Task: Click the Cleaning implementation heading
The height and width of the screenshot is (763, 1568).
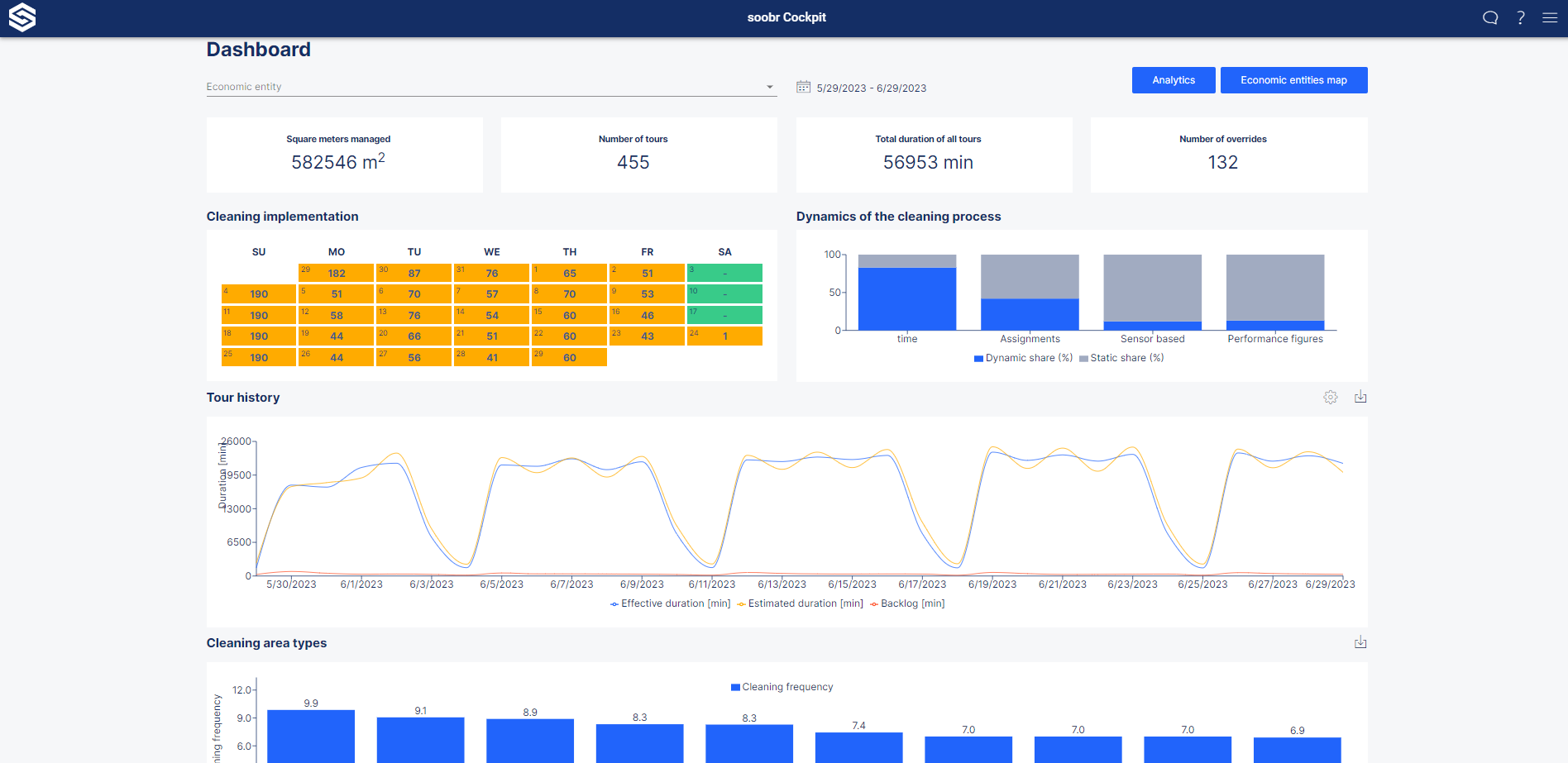Action: click(283, 217)
